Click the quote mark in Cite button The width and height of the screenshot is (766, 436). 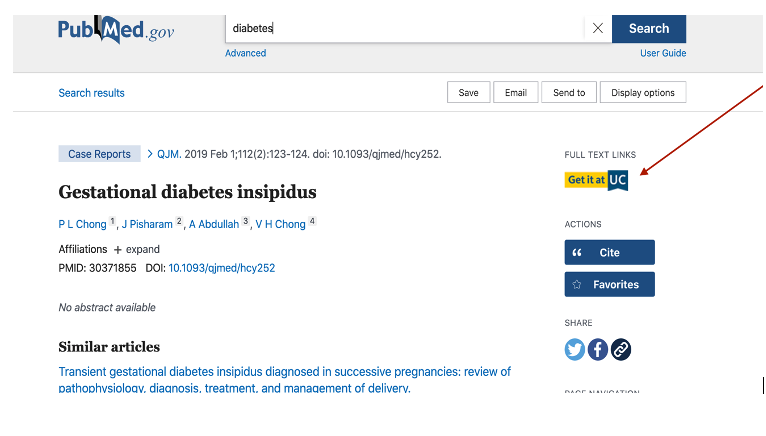[577, 253]
